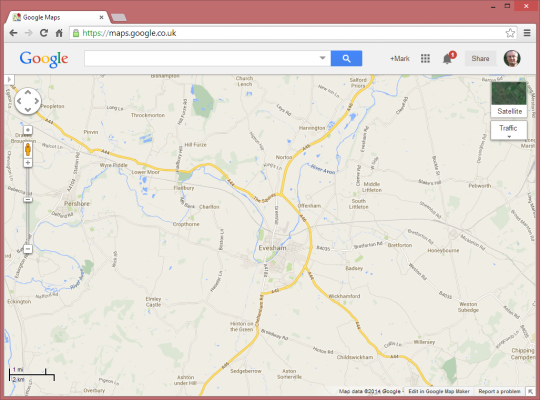Click the Harvington village label
Viewport: 540px width, 400px height.
pos(312,128)
